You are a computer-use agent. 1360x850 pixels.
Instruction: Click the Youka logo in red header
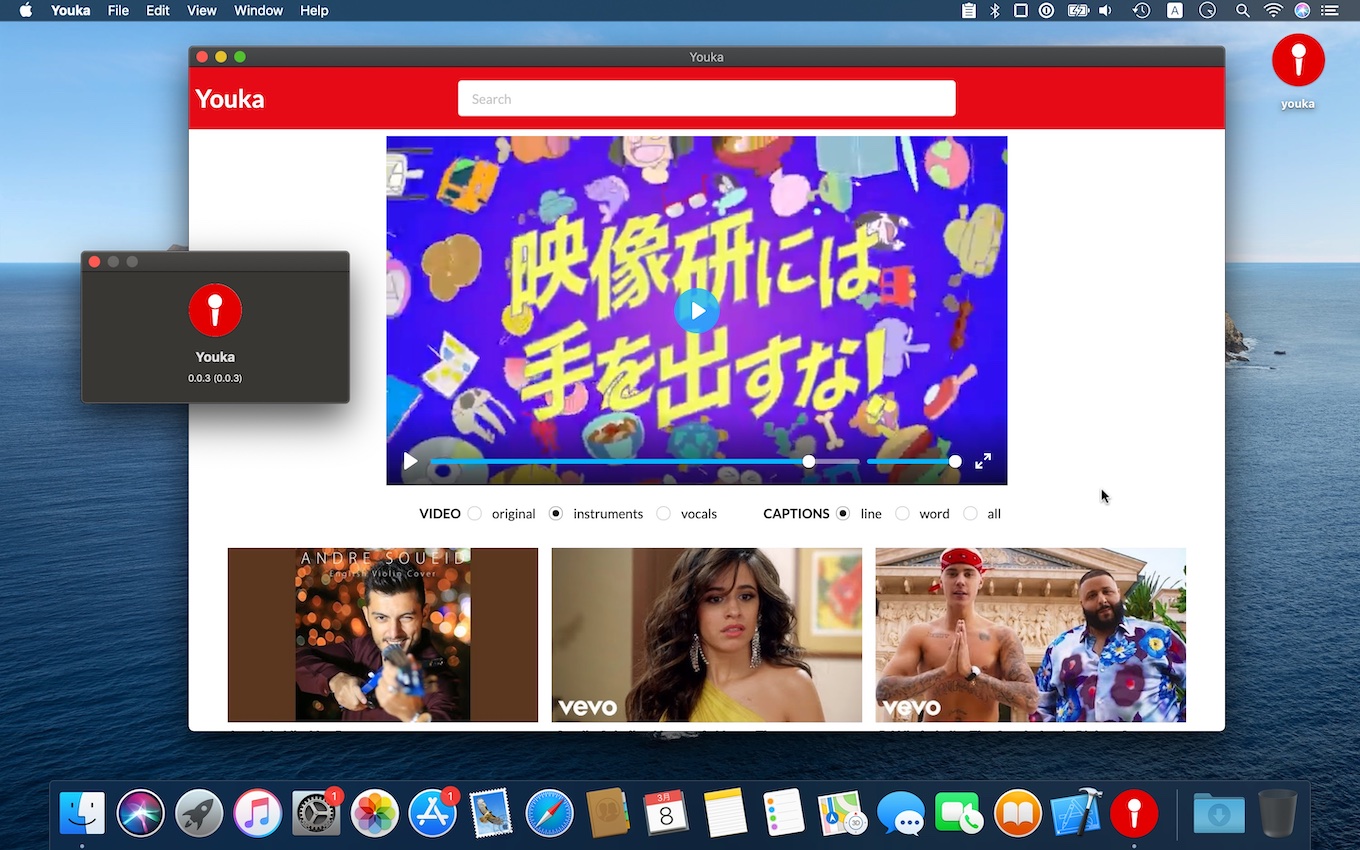coord(230,99)
